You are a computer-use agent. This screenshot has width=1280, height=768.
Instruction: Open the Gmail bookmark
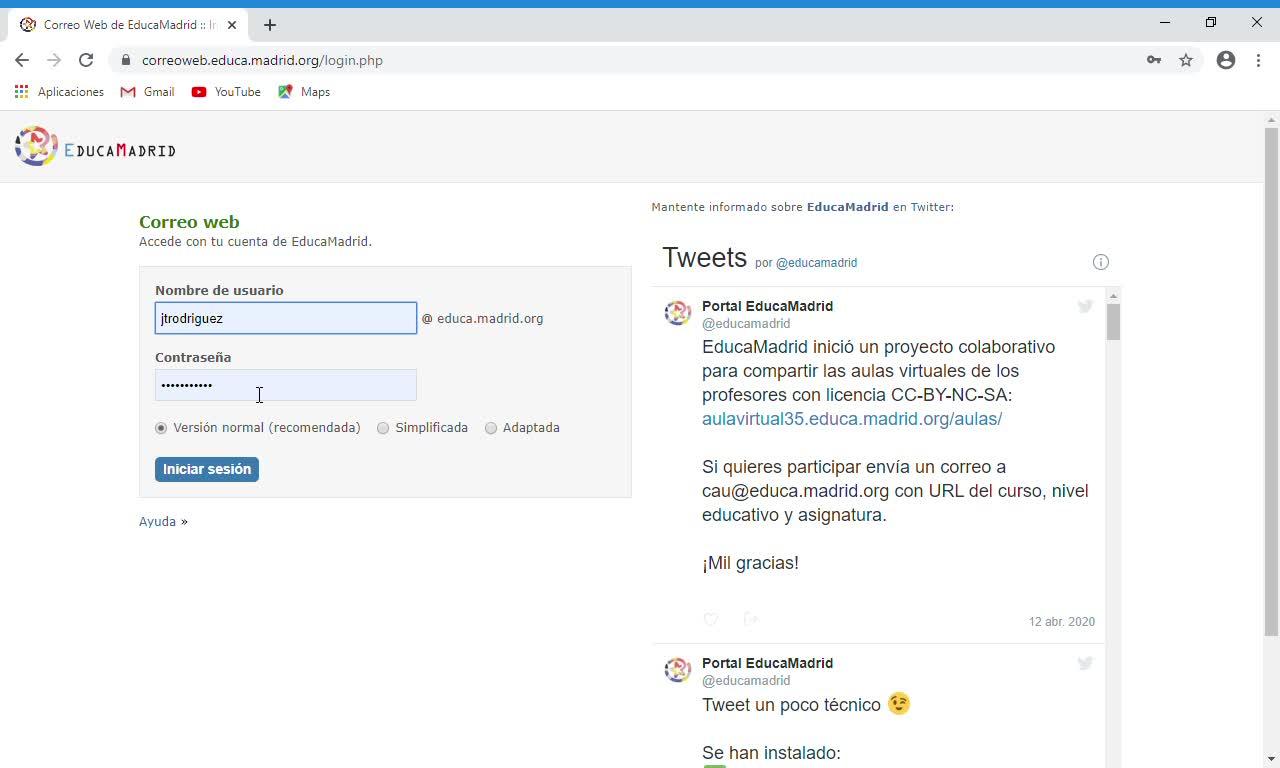[147, 92]
